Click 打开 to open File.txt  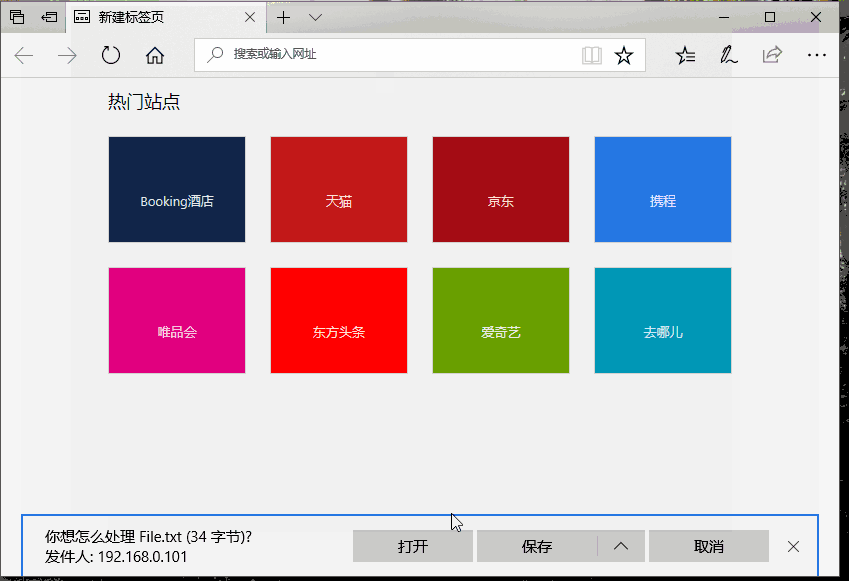(x=413, y=546)
